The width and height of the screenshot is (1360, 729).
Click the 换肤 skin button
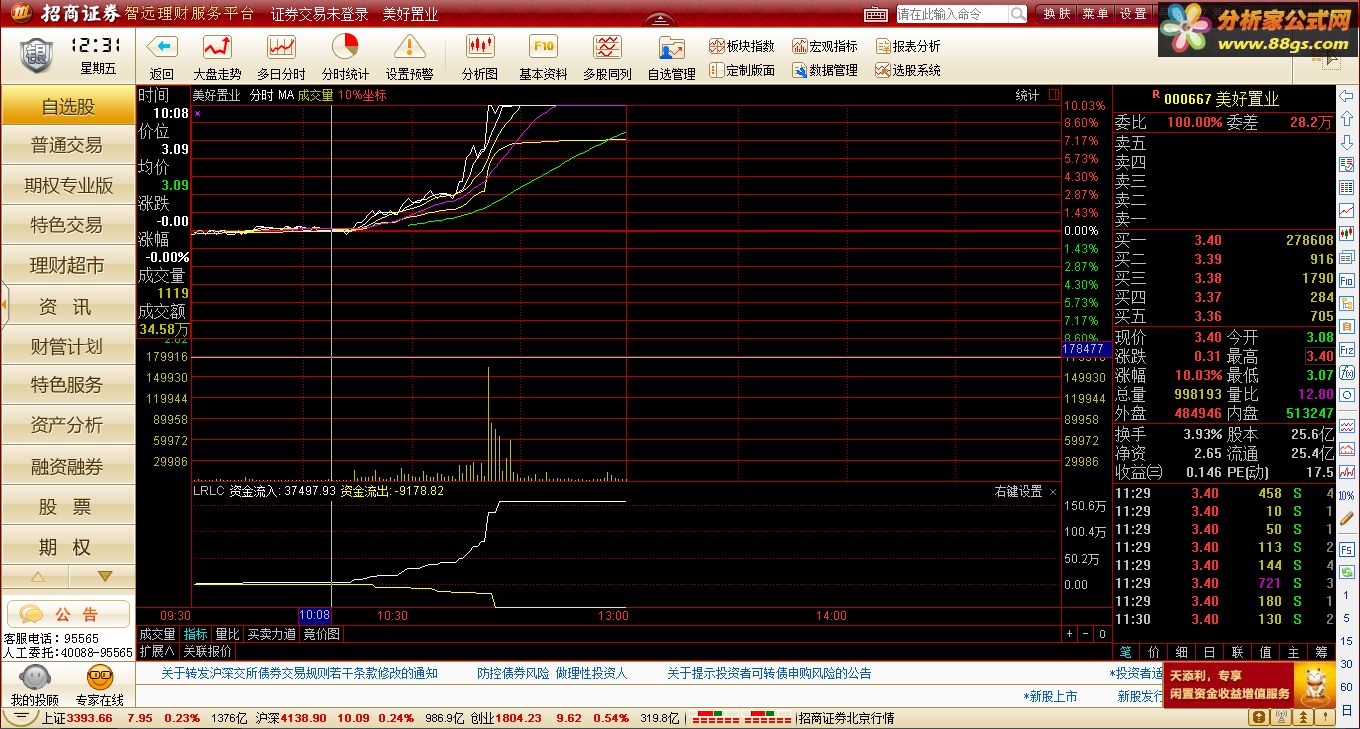pyautogui.click(x=1057, y=14)
